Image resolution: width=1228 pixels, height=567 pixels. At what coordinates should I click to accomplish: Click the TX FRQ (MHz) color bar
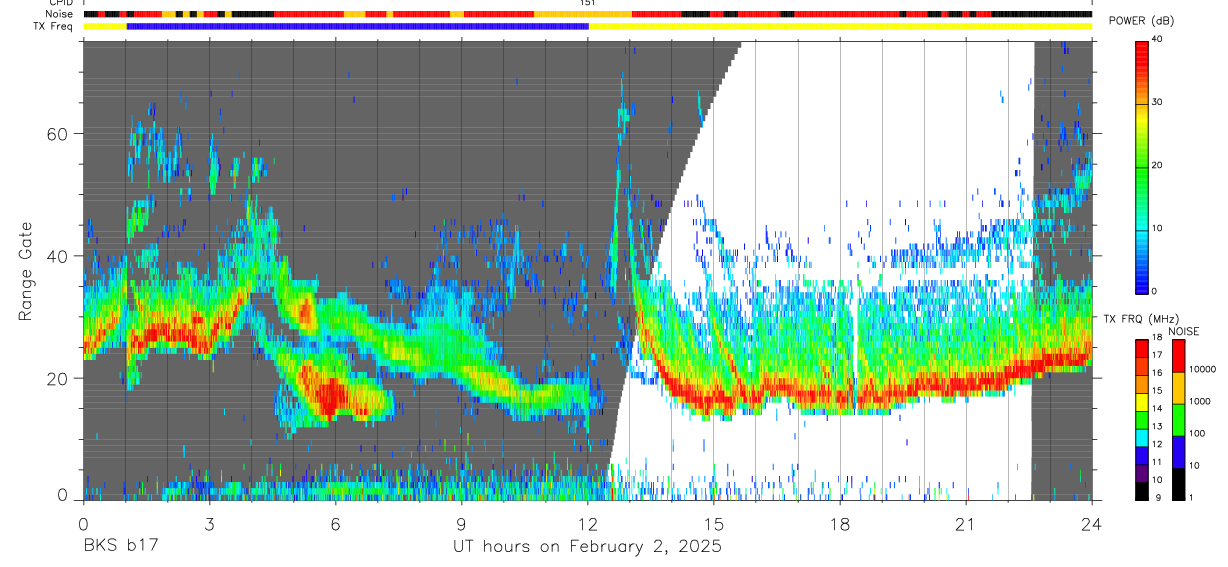1142,420
